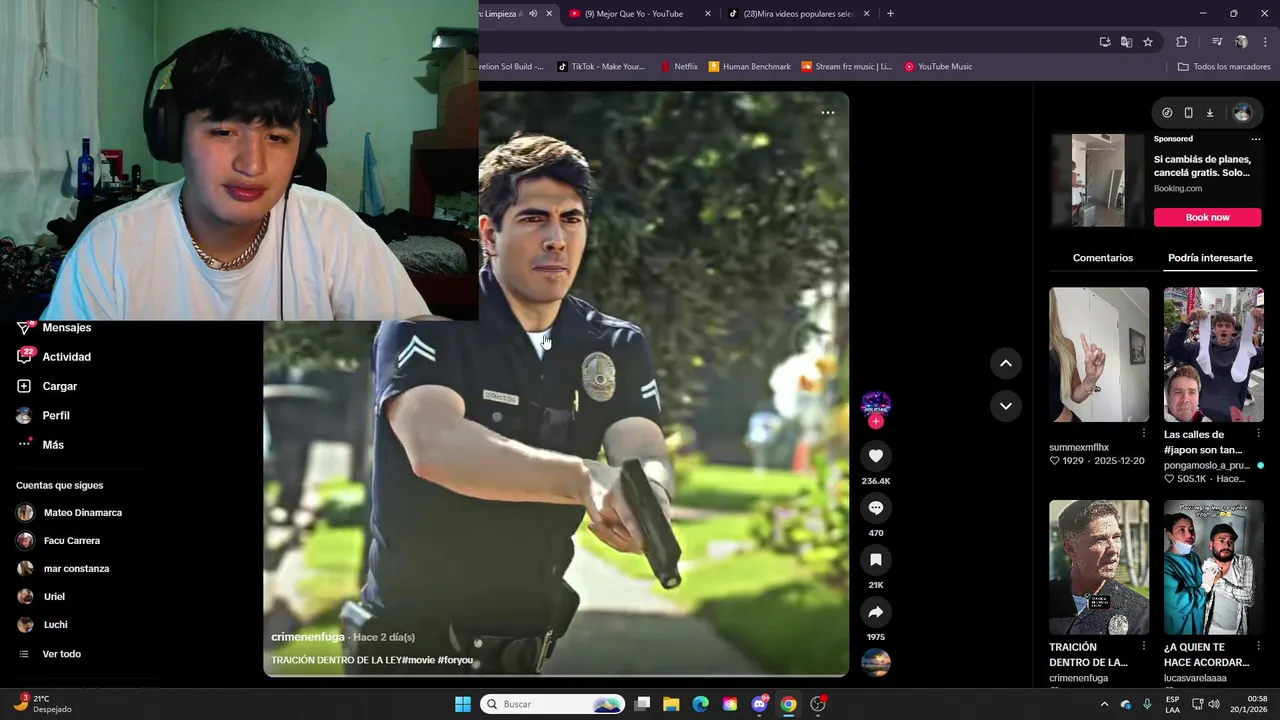Open Chrome three-dot menu
Viewport: 1280px width, 720px height.
pos(1266,42)
